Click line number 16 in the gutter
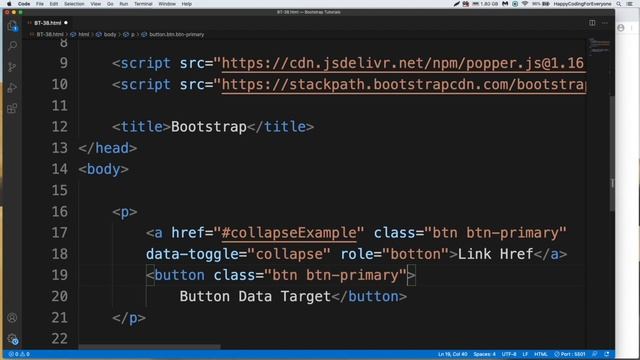 tap(60, 212)
